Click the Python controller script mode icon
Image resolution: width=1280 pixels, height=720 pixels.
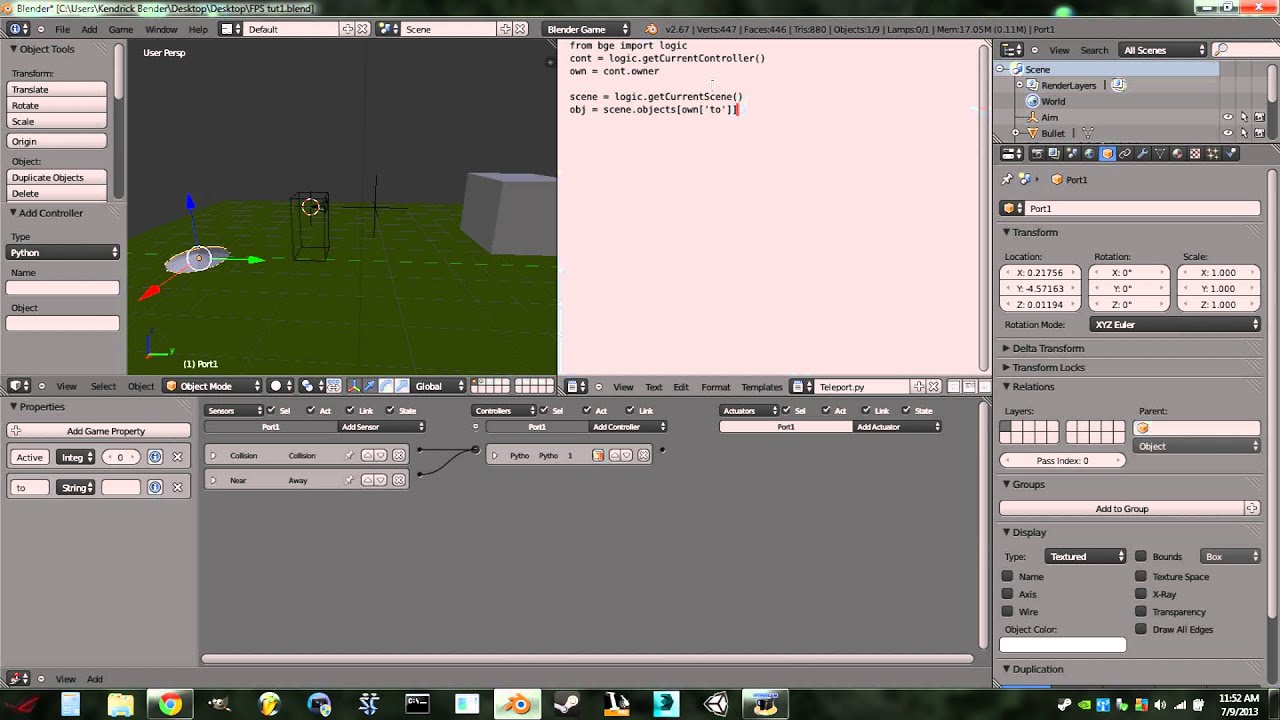[598, 455]
